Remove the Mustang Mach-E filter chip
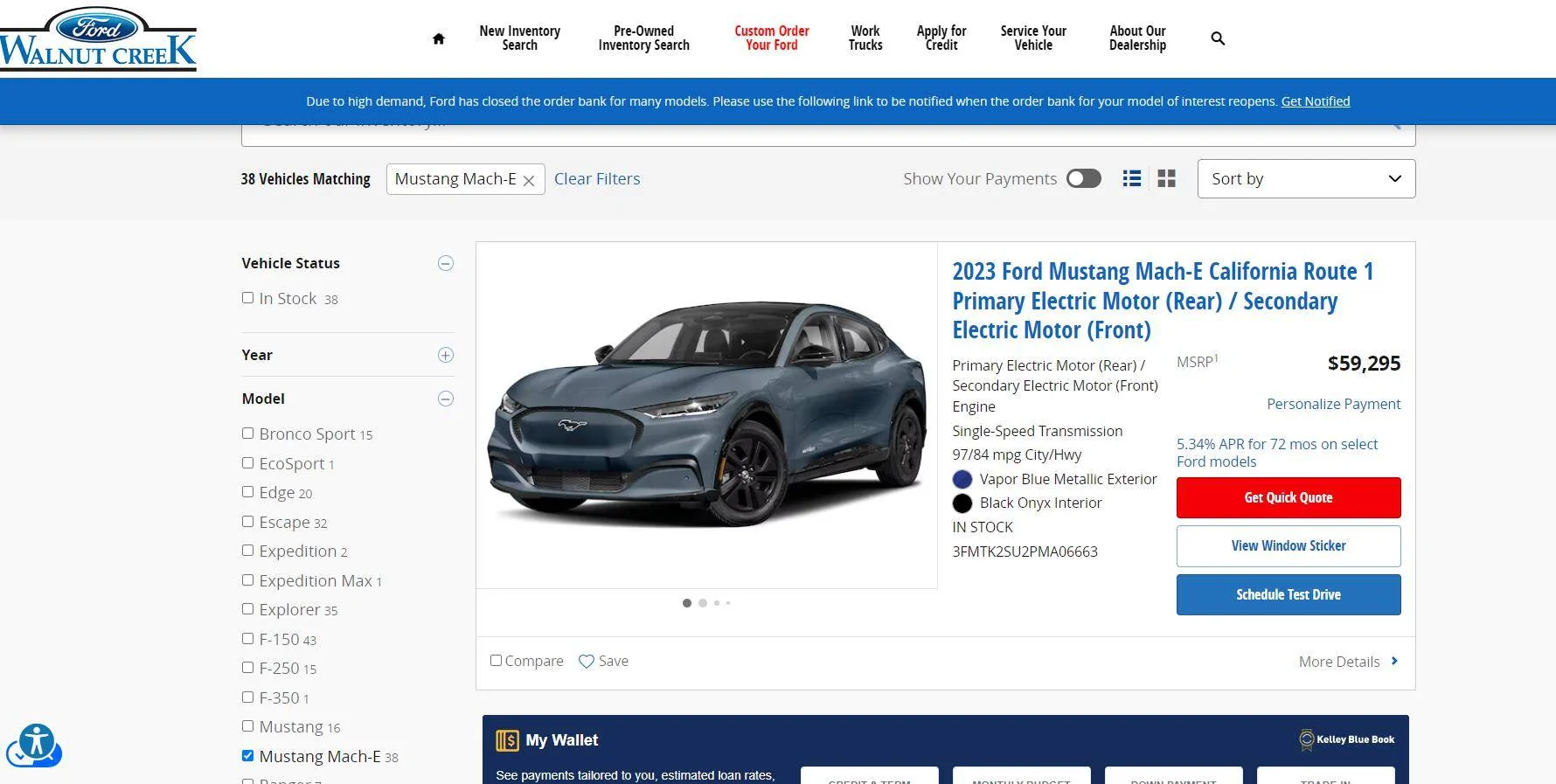Screen dimensions: 1556x784 529,180
